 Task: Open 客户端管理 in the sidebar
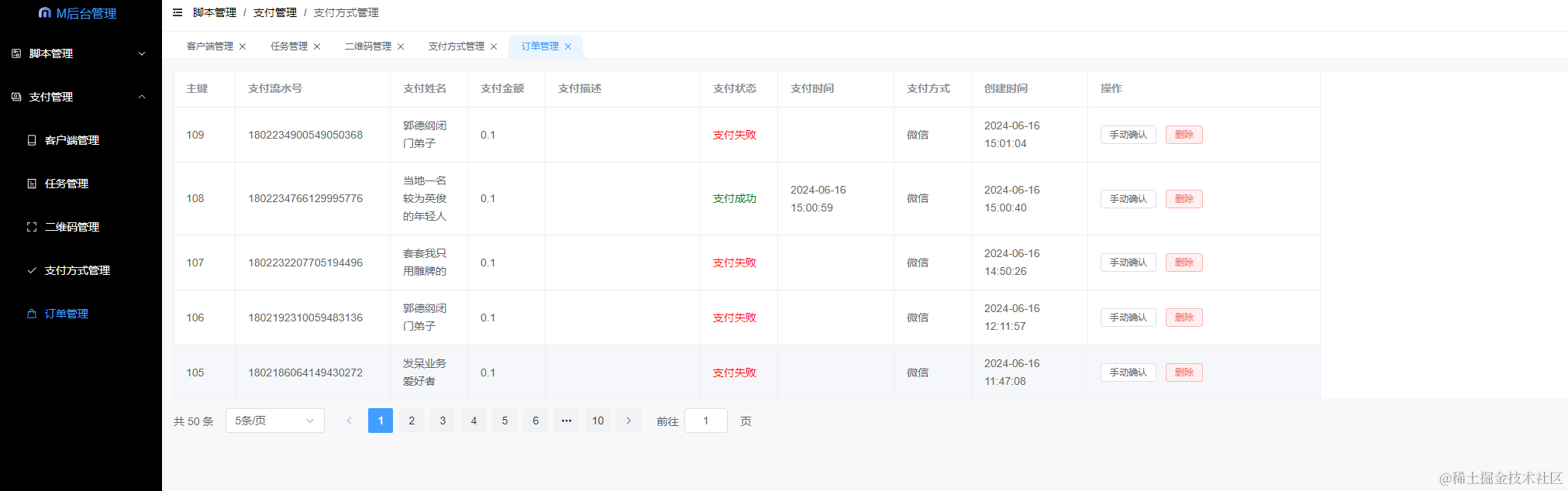(x=71, y=140)
